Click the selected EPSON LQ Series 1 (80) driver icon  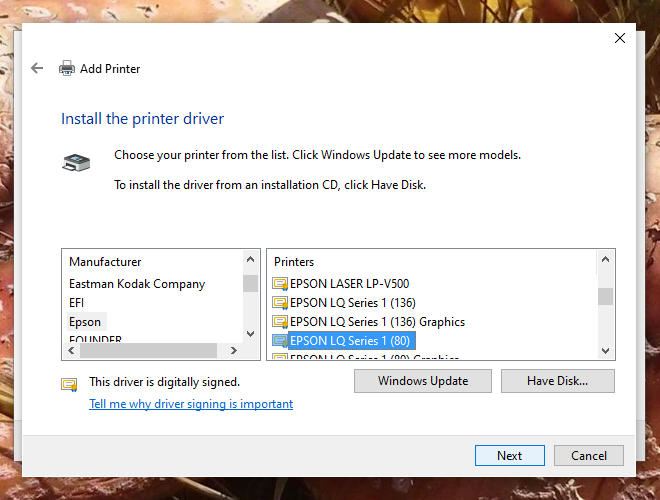tap(279, 340)
